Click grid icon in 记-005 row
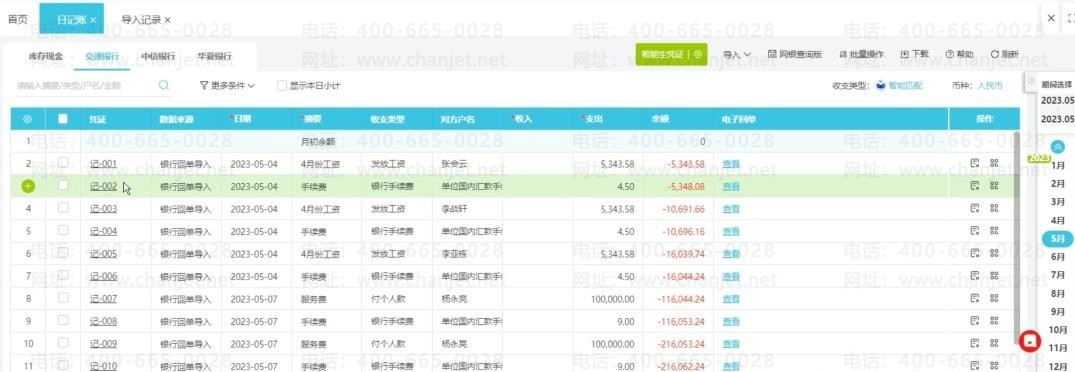 (x=994, y=253)
